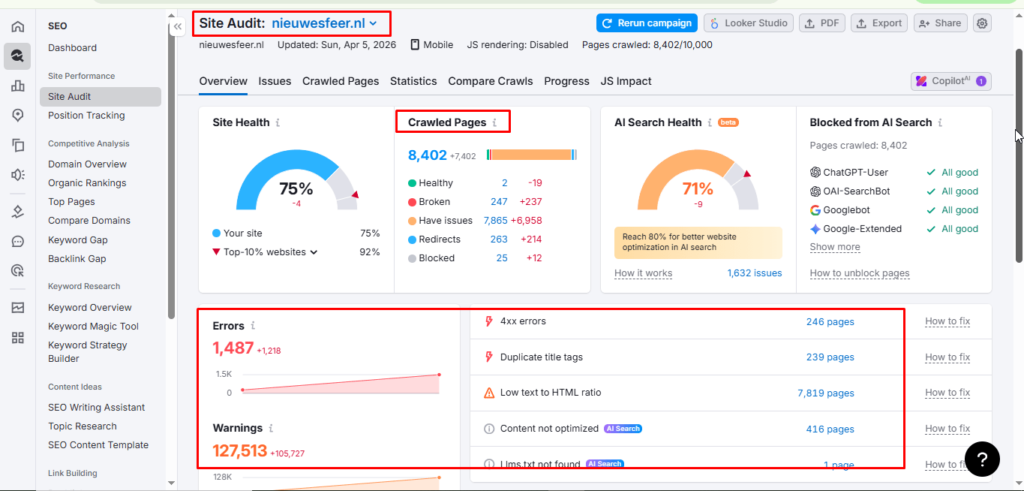This screenshot has width=1024, height=491.
Task: Click the Export button
Action: click(x=879, y=23)
